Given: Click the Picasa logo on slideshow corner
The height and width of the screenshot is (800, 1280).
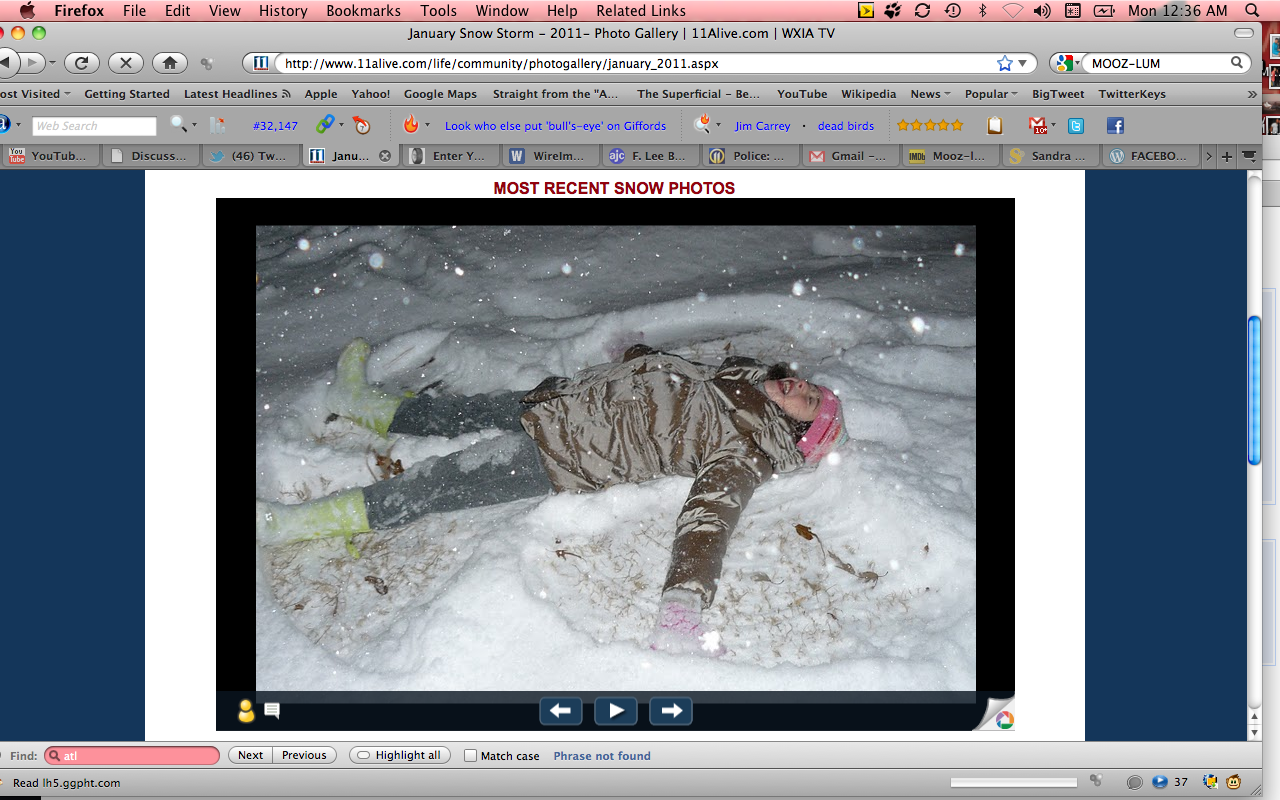Looking at the screenshot, I should tap(1003, 719).
